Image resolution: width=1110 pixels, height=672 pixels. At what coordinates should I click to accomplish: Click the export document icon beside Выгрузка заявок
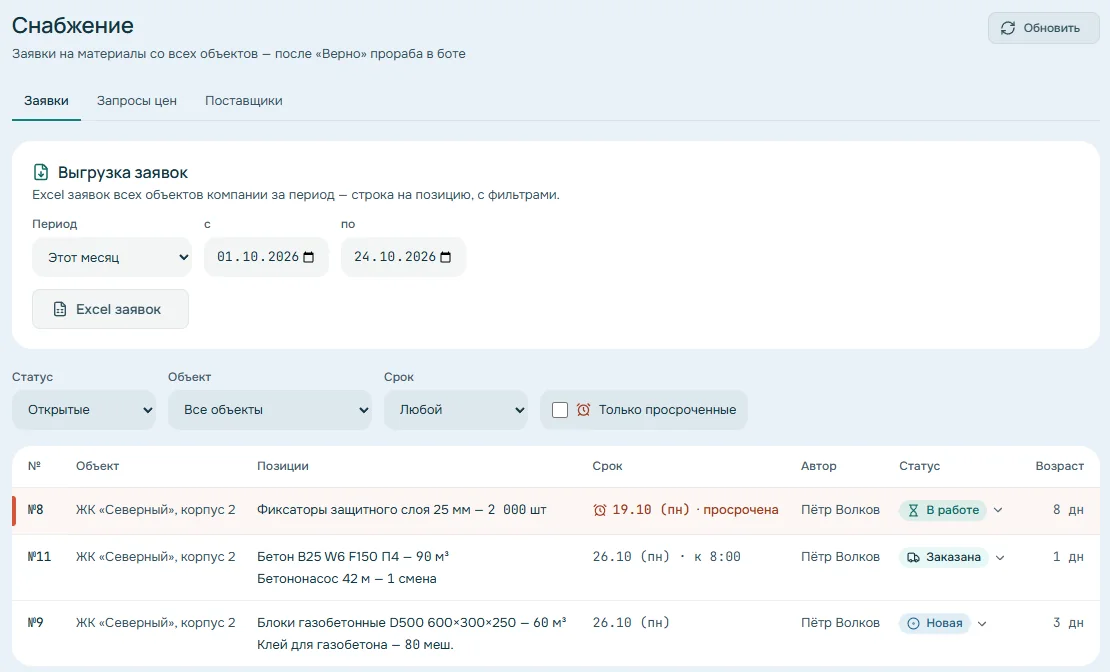pos(41,172)
